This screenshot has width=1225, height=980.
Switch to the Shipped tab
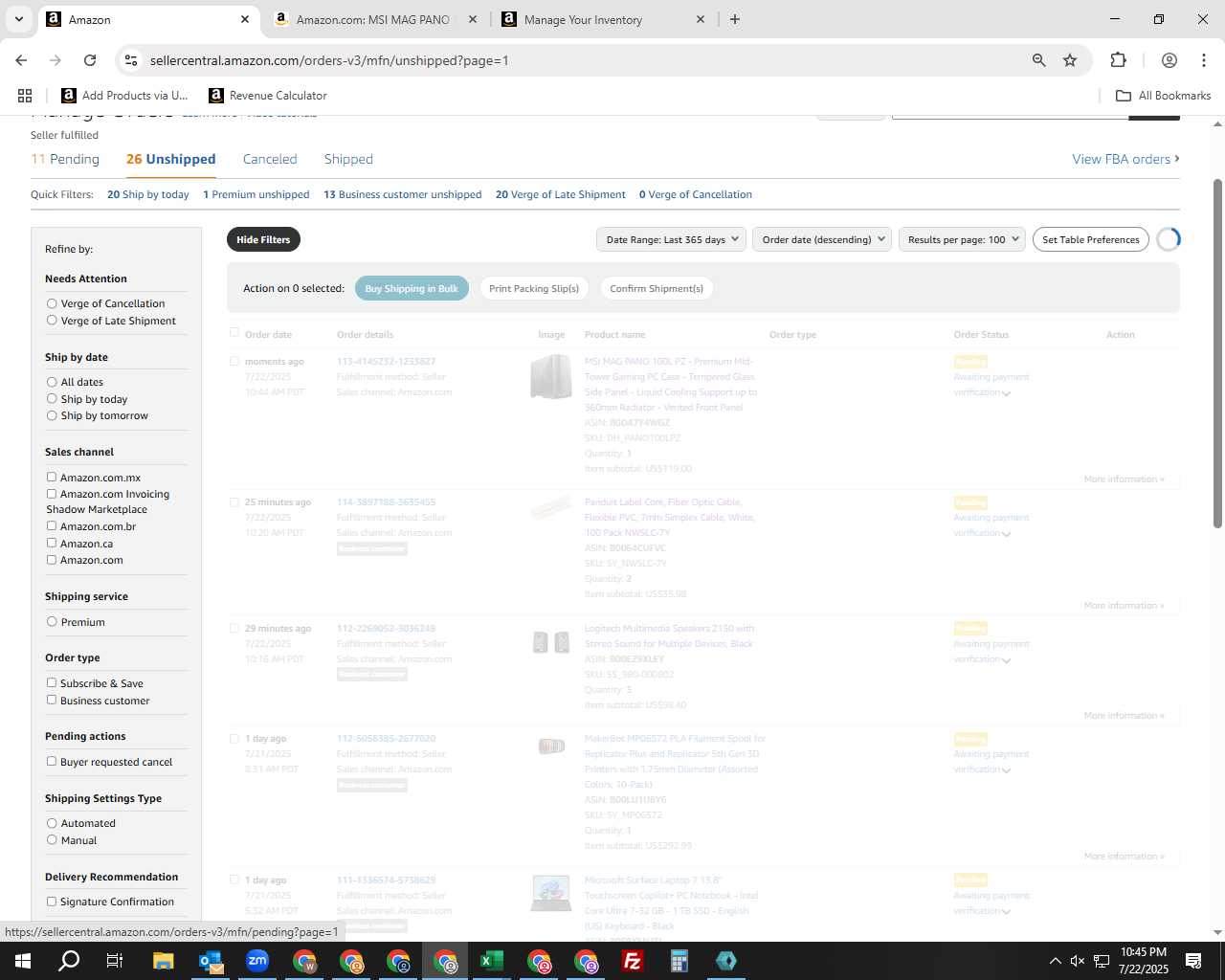348,159
